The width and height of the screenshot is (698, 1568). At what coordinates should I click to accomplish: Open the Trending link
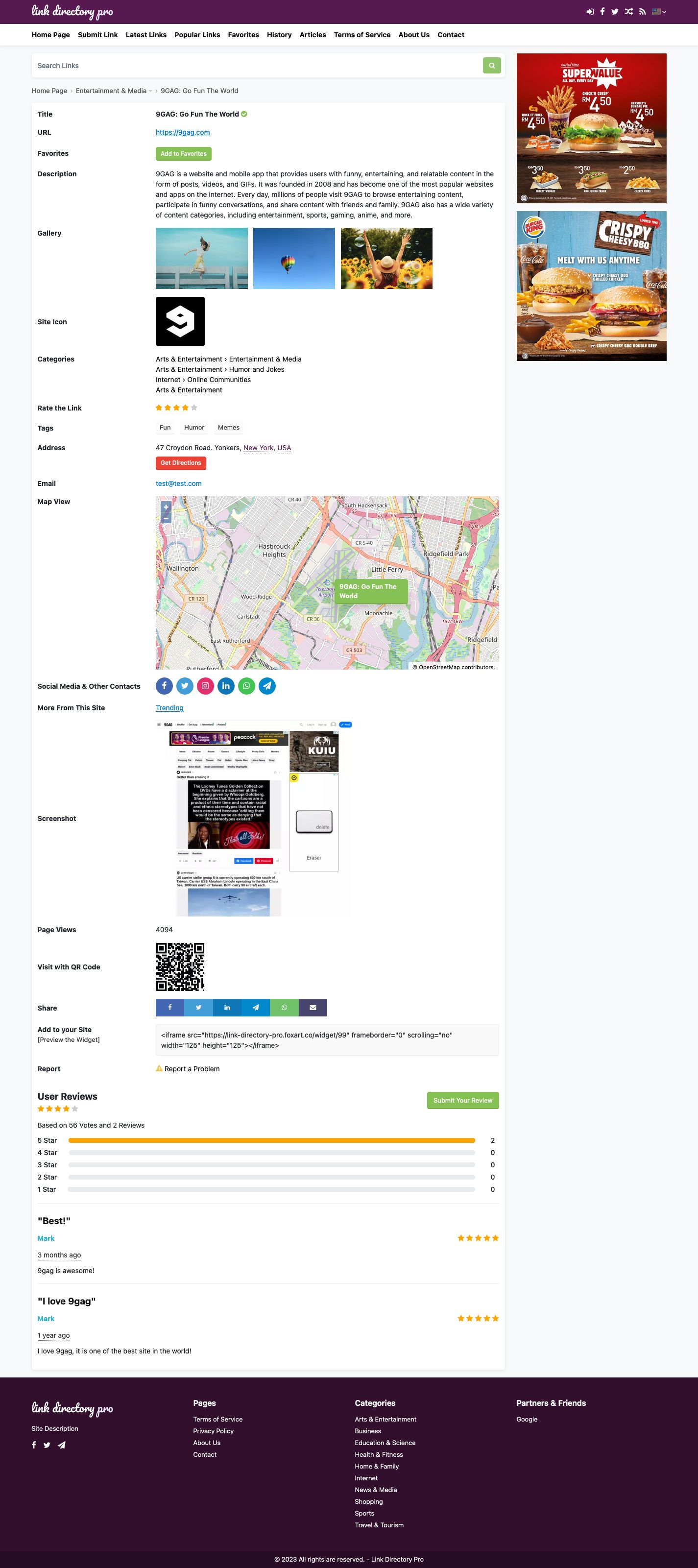coord(170,708)
